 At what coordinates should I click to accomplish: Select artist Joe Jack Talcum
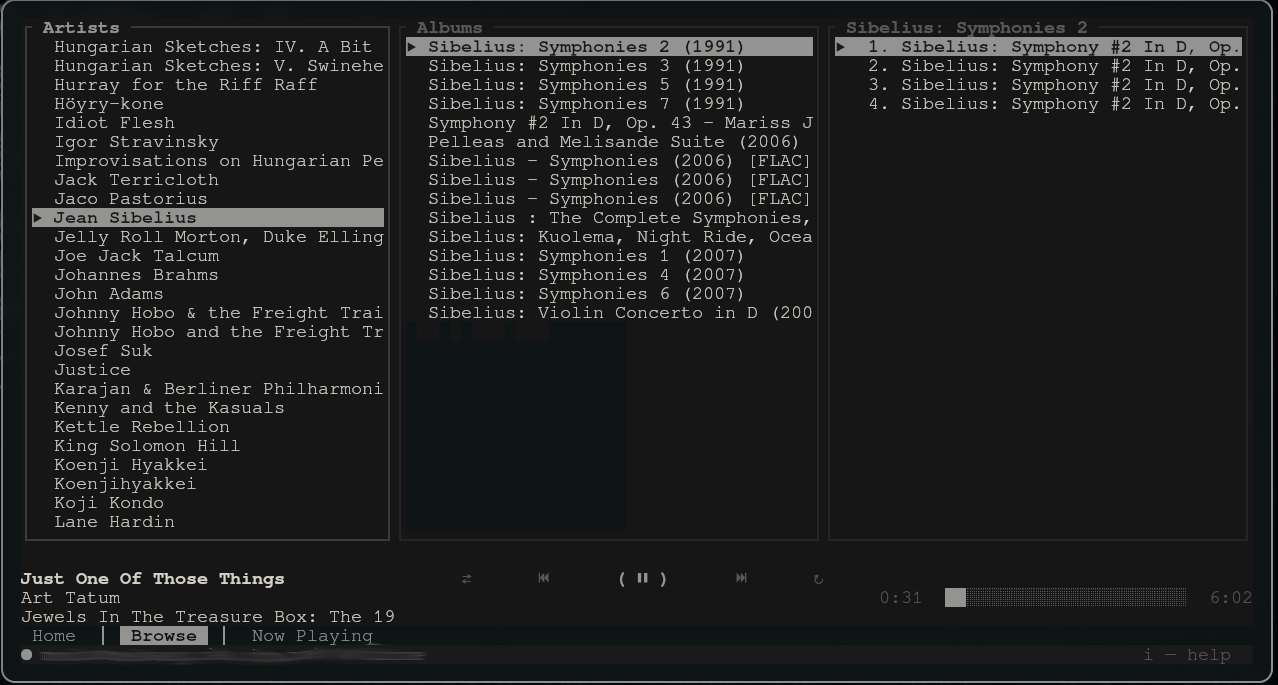pyautogui.click(x=136, y=256)
